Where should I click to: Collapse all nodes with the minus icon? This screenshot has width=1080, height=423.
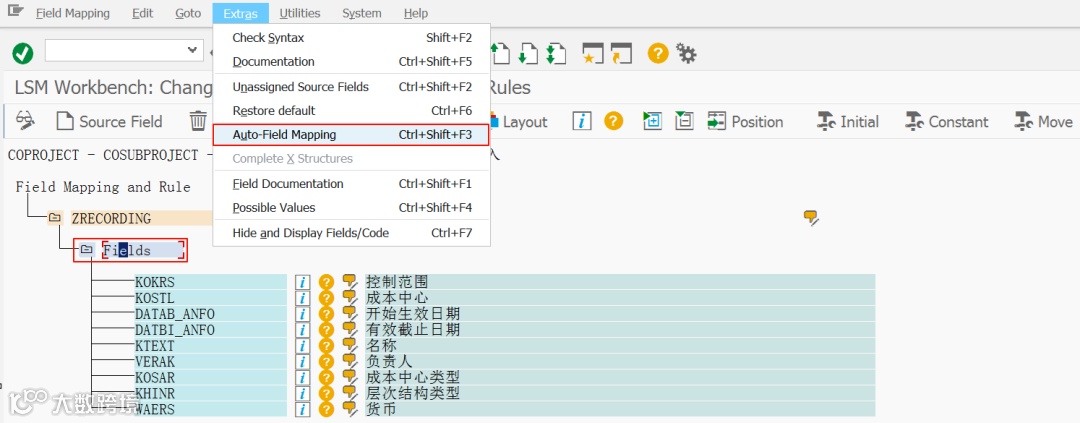point(683,121)
